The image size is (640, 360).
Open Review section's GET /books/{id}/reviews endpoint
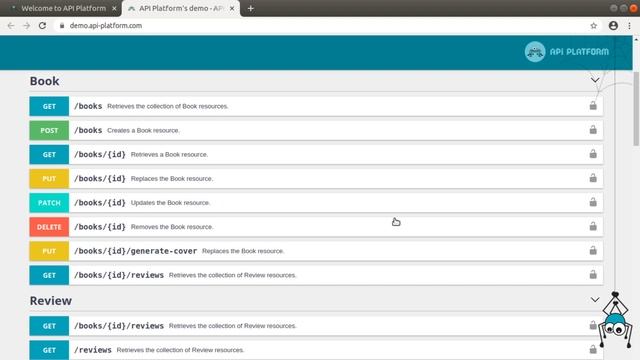coord(316,326)
